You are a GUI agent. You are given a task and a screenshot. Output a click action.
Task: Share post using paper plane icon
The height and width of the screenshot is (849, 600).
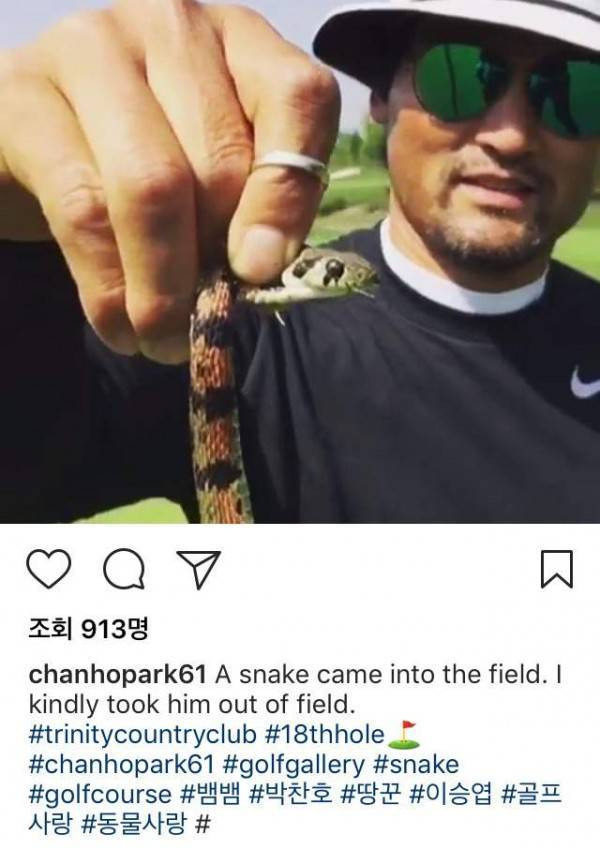tap(199, 569)
